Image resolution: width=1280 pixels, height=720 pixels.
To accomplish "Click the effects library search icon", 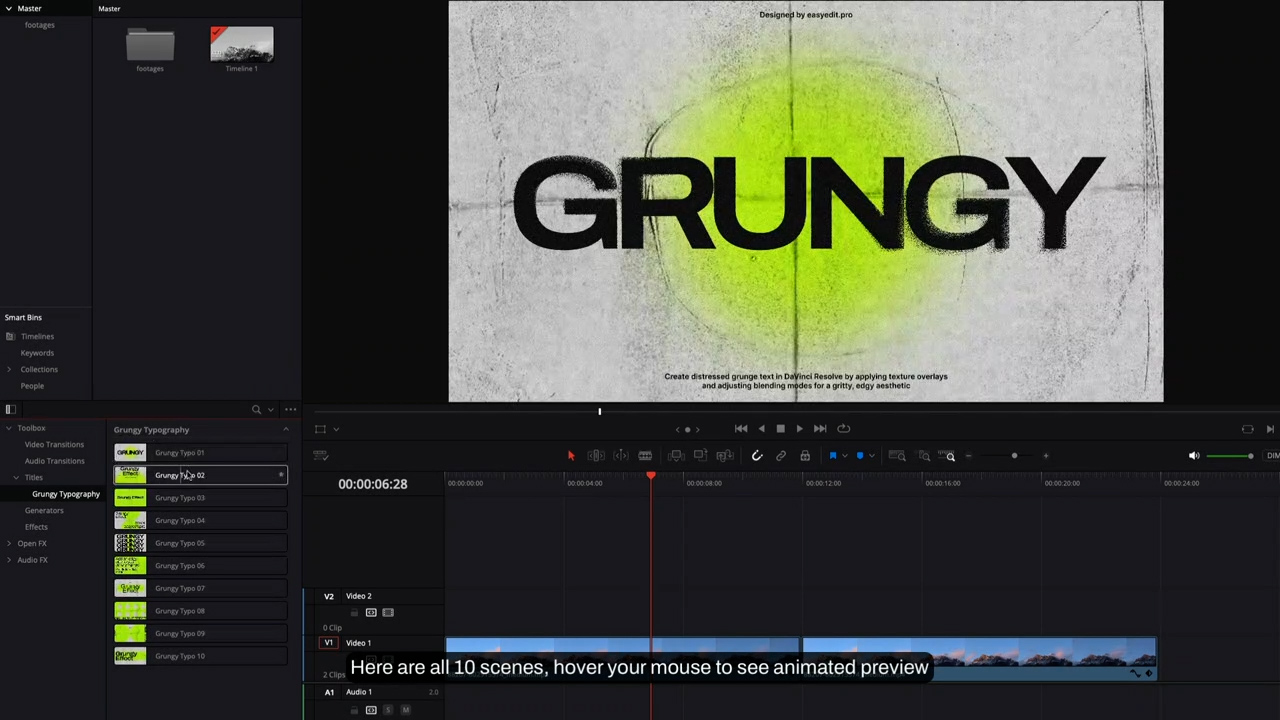I will 256,409.
